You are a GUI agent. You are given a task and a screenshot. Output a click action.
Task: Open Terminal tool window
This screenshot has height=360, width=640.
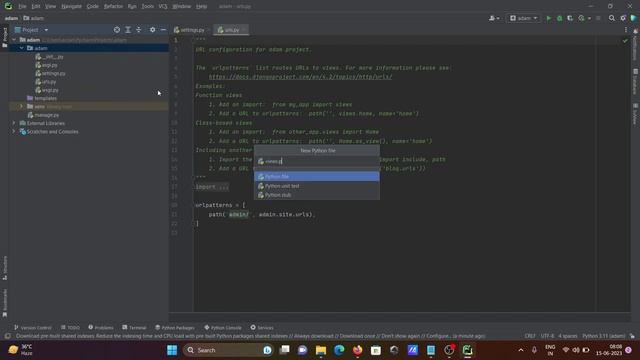[134, 327]
